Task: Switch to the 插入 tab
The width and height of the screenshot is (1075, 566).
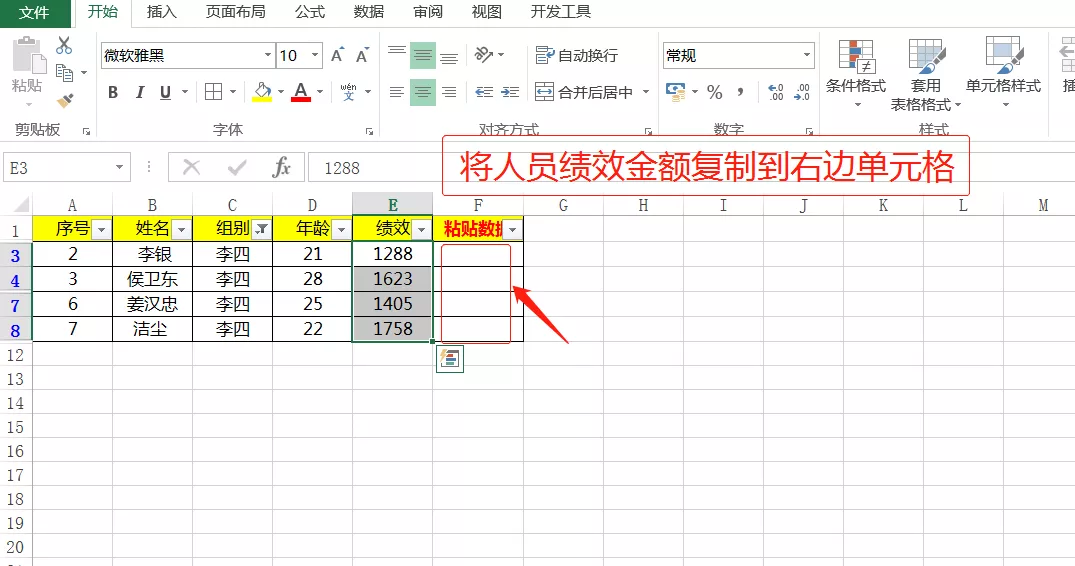Action: point(161,12)
